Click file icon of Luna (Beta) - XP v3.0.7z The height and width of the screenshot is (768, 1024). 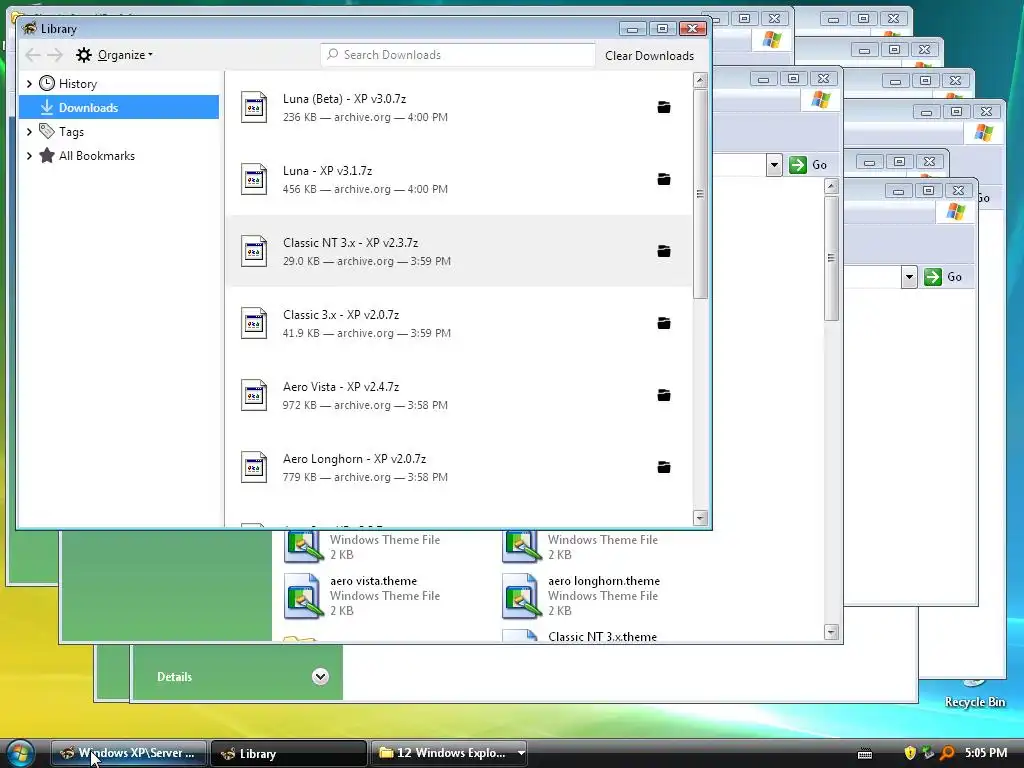pyautogui.click(x=254, y=107)
